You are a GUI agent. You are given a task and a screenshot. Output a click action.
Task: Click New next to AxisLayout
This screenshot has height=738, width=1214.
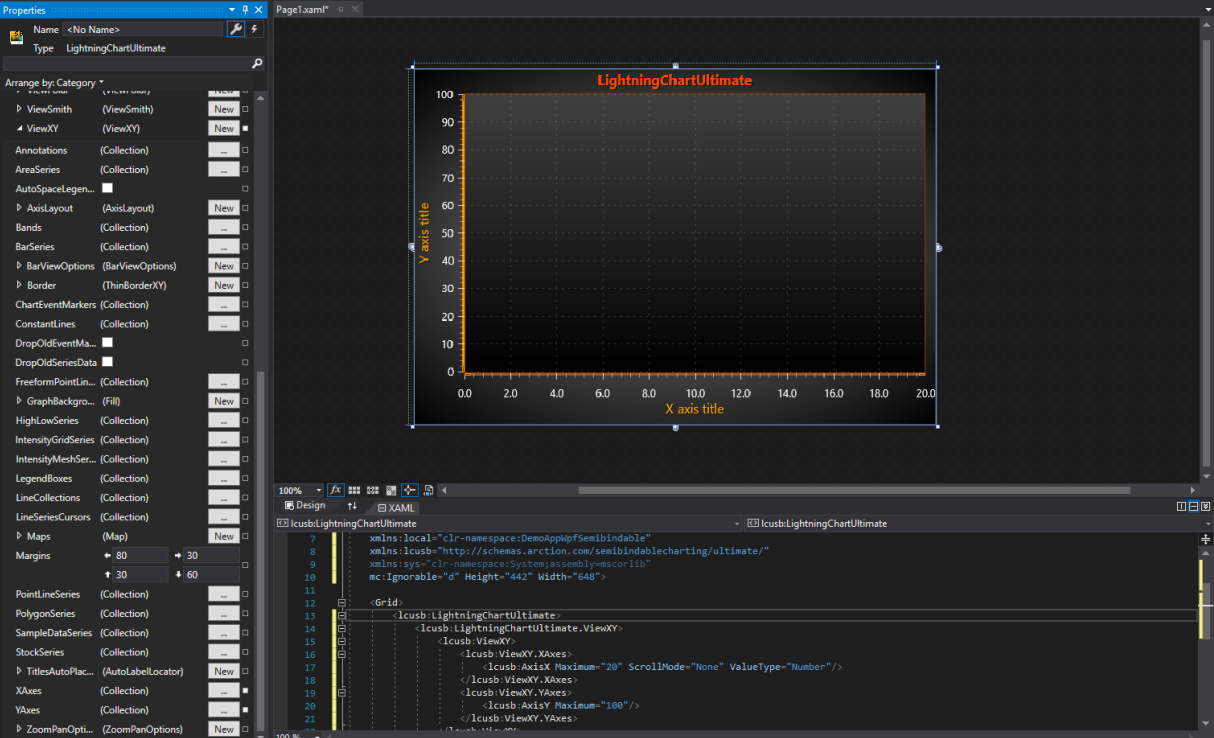[223, 208]
